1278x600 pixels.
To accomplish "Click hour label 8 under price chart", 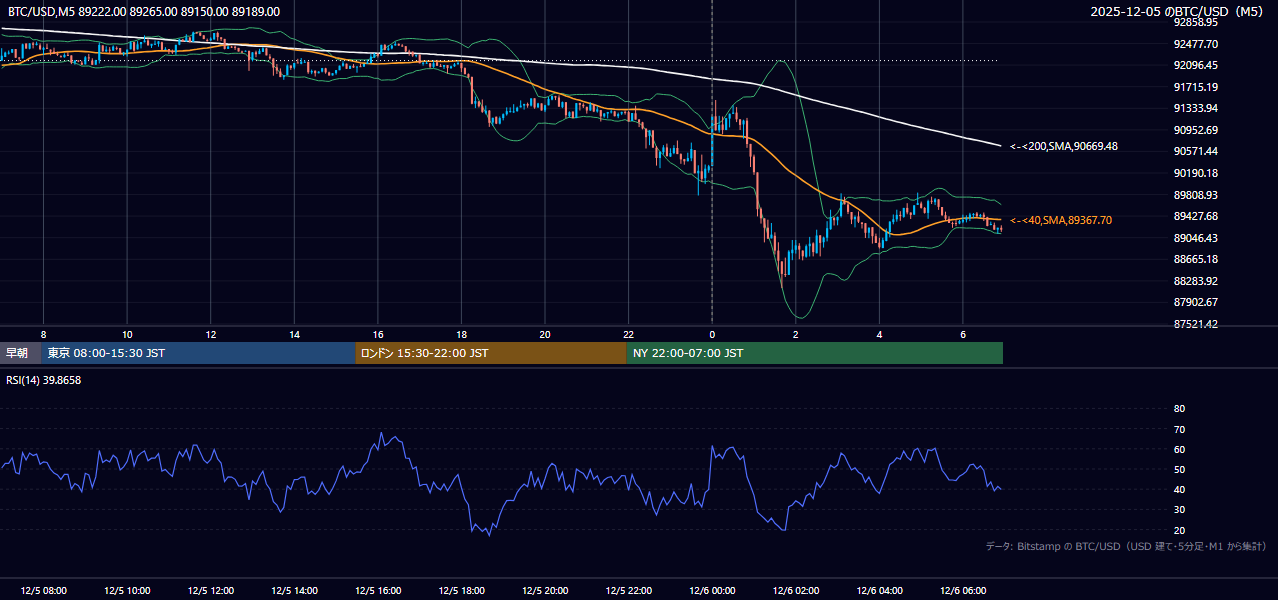I will [x=43, y=334].
